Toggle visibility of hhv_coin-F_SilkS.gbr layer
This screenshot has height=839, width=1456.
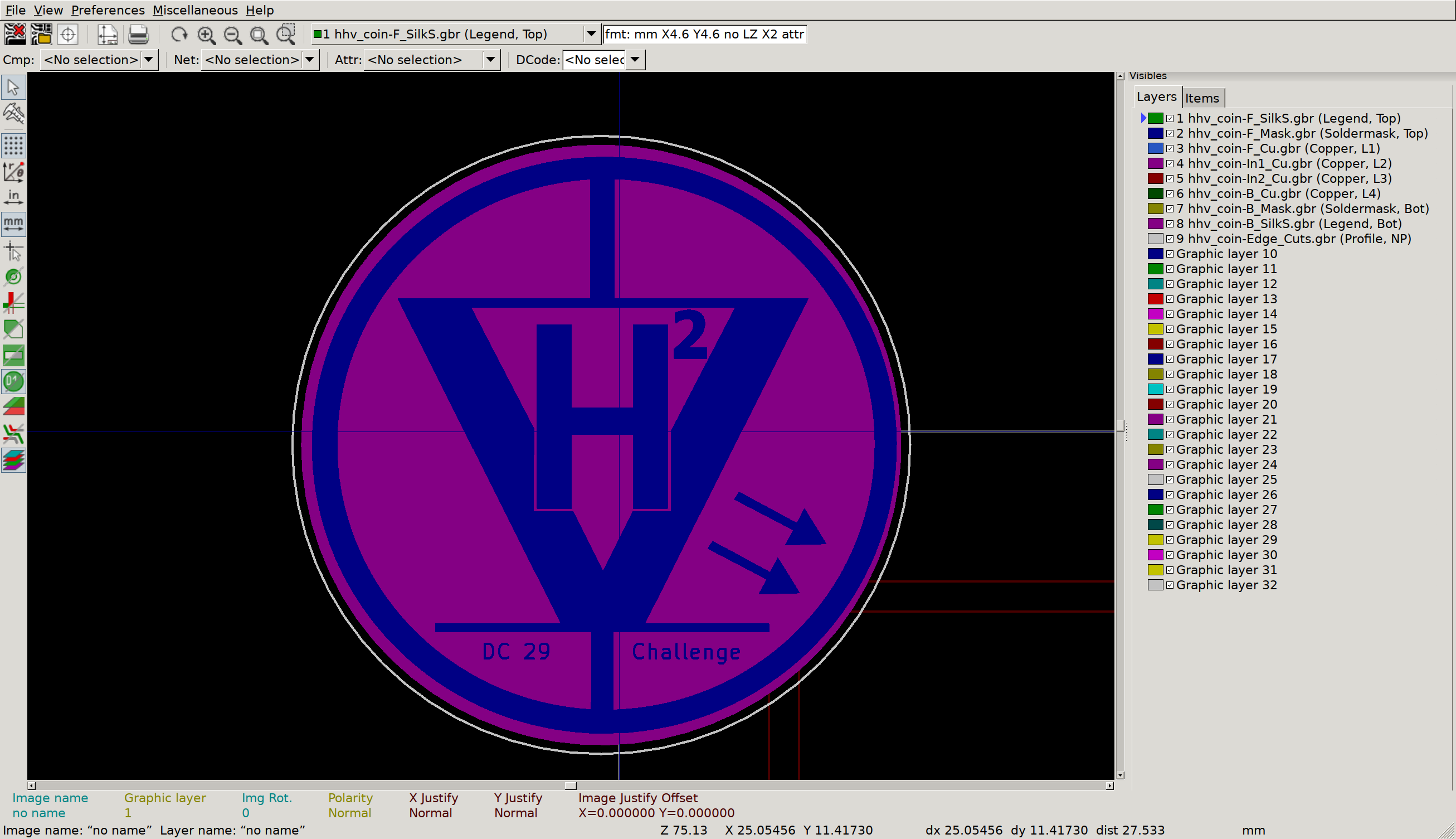click(1172, 118)
